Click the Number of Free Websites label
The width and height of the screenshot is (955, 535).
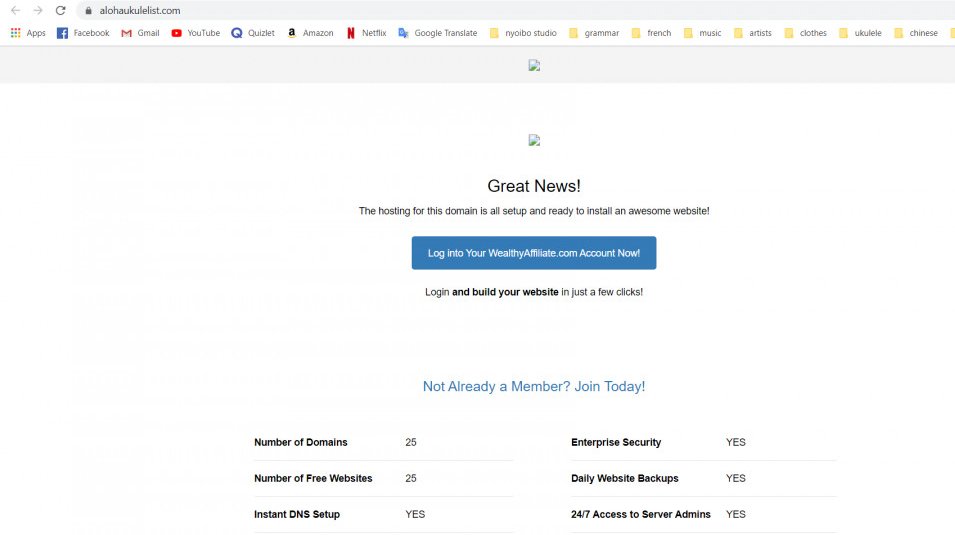(x=313, y=478)
